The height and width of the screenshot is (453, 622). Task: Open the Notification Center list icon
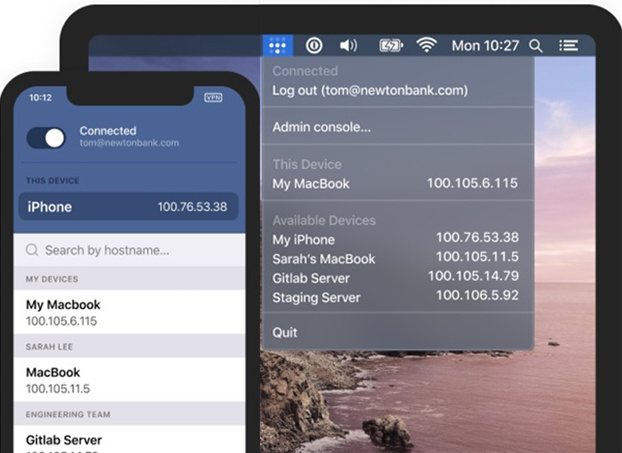569,46
